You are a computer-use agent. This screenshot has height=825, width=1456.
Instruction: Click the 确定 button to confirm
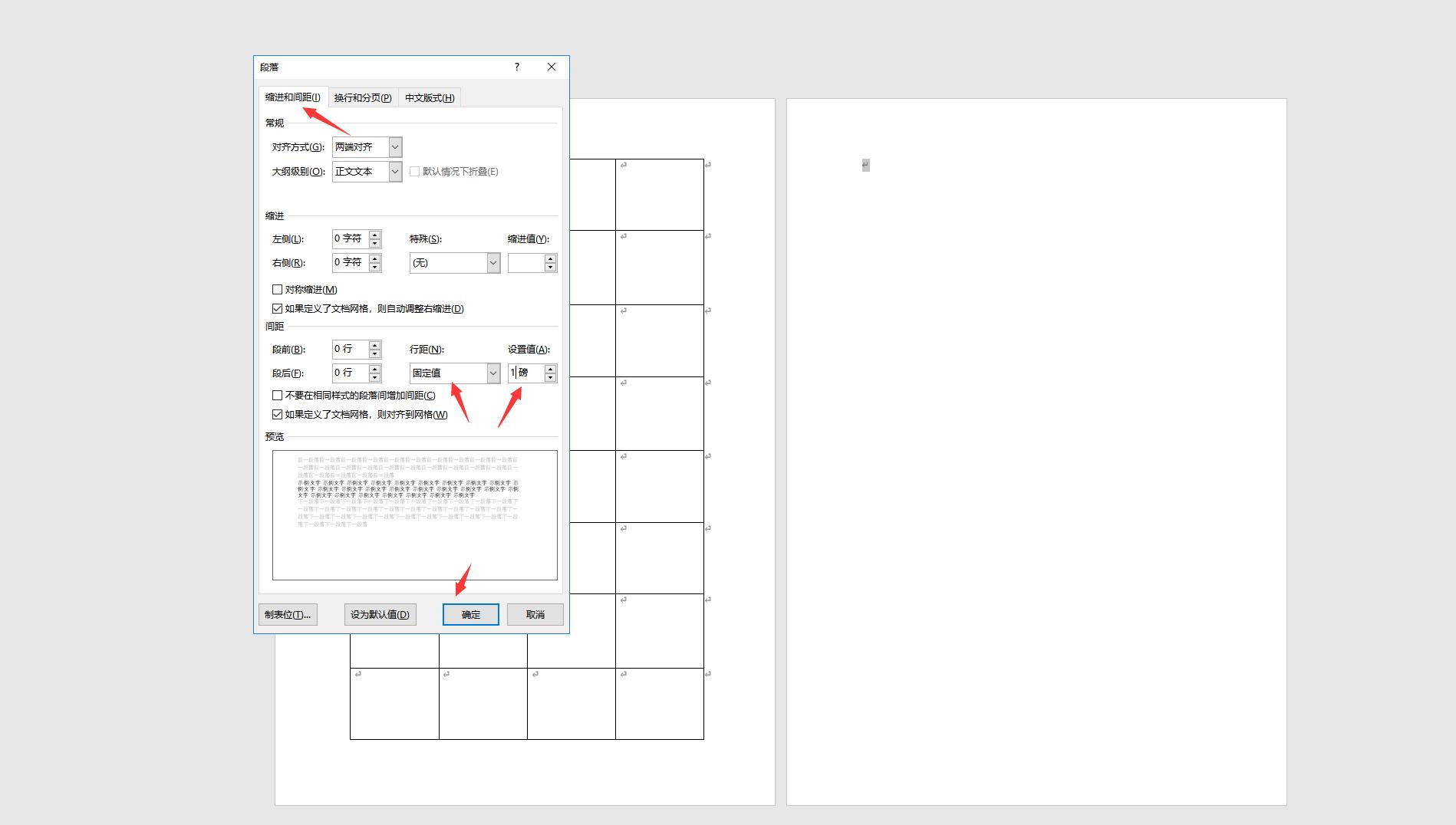470,614
